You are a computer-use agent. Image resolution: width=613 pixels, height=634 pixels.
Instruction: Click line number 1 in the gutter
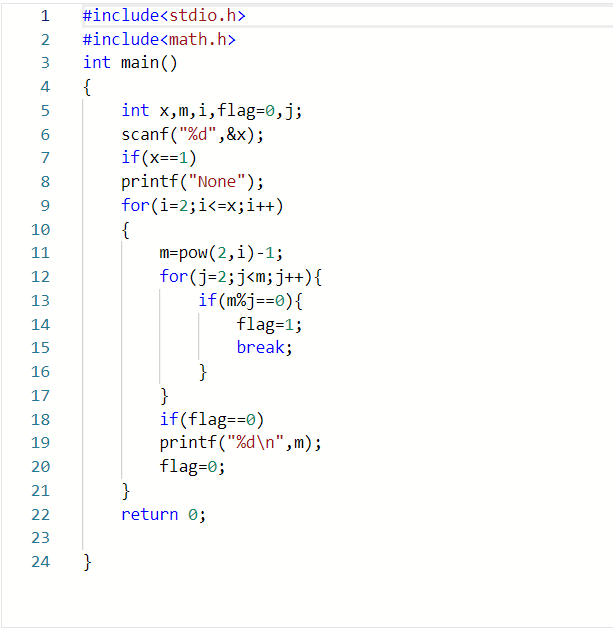45,16
